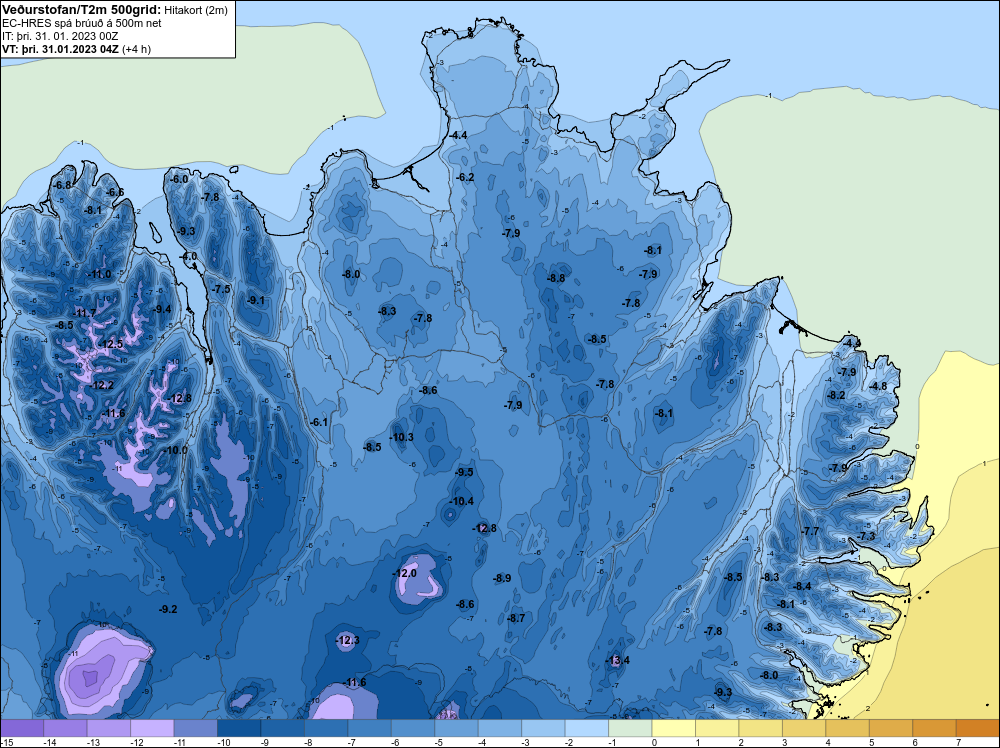
Task: Select the pale green legend swatch labeled -1
Action: pyautogui.click(x=630, y=728)
